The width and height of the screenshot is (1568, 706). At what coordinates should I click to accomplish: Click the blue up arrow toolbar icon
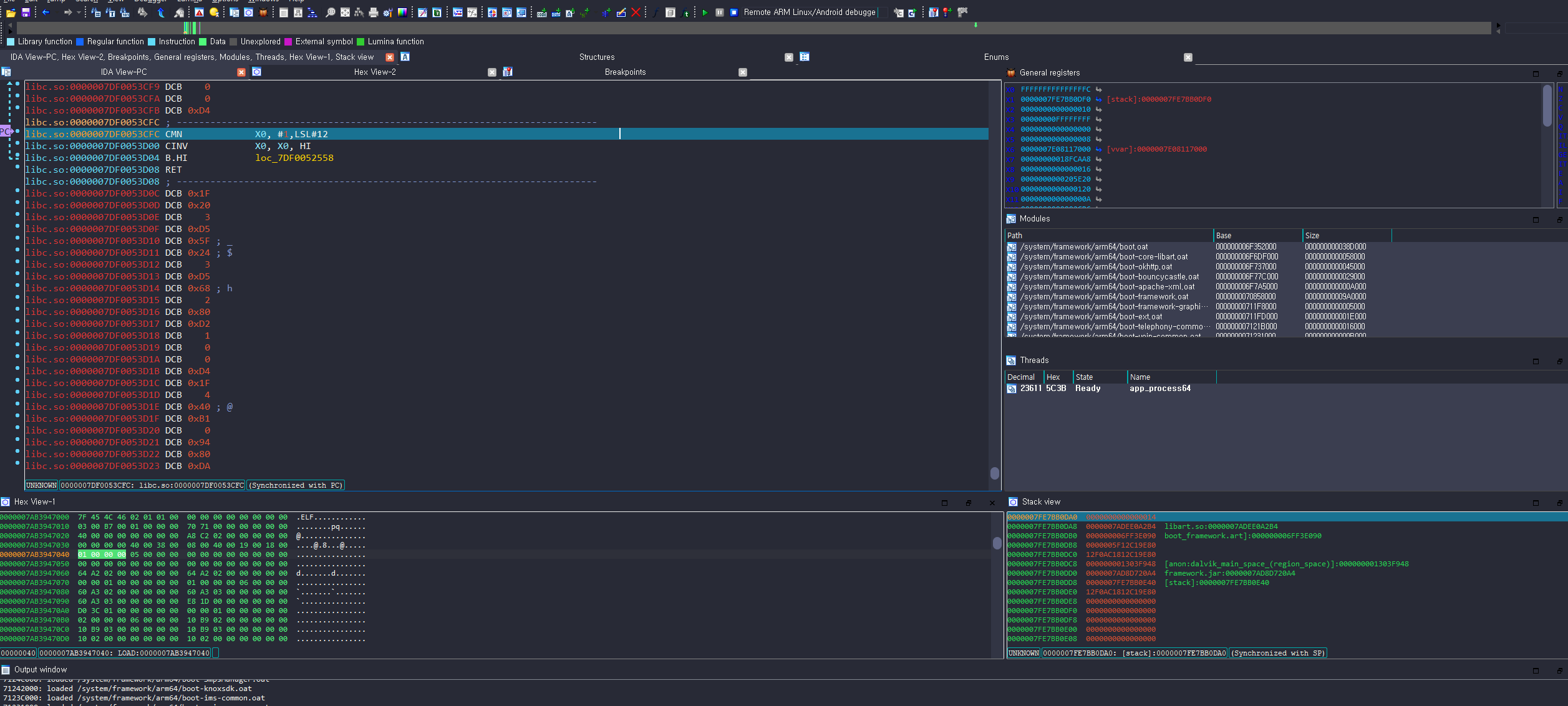click(161, 12)
